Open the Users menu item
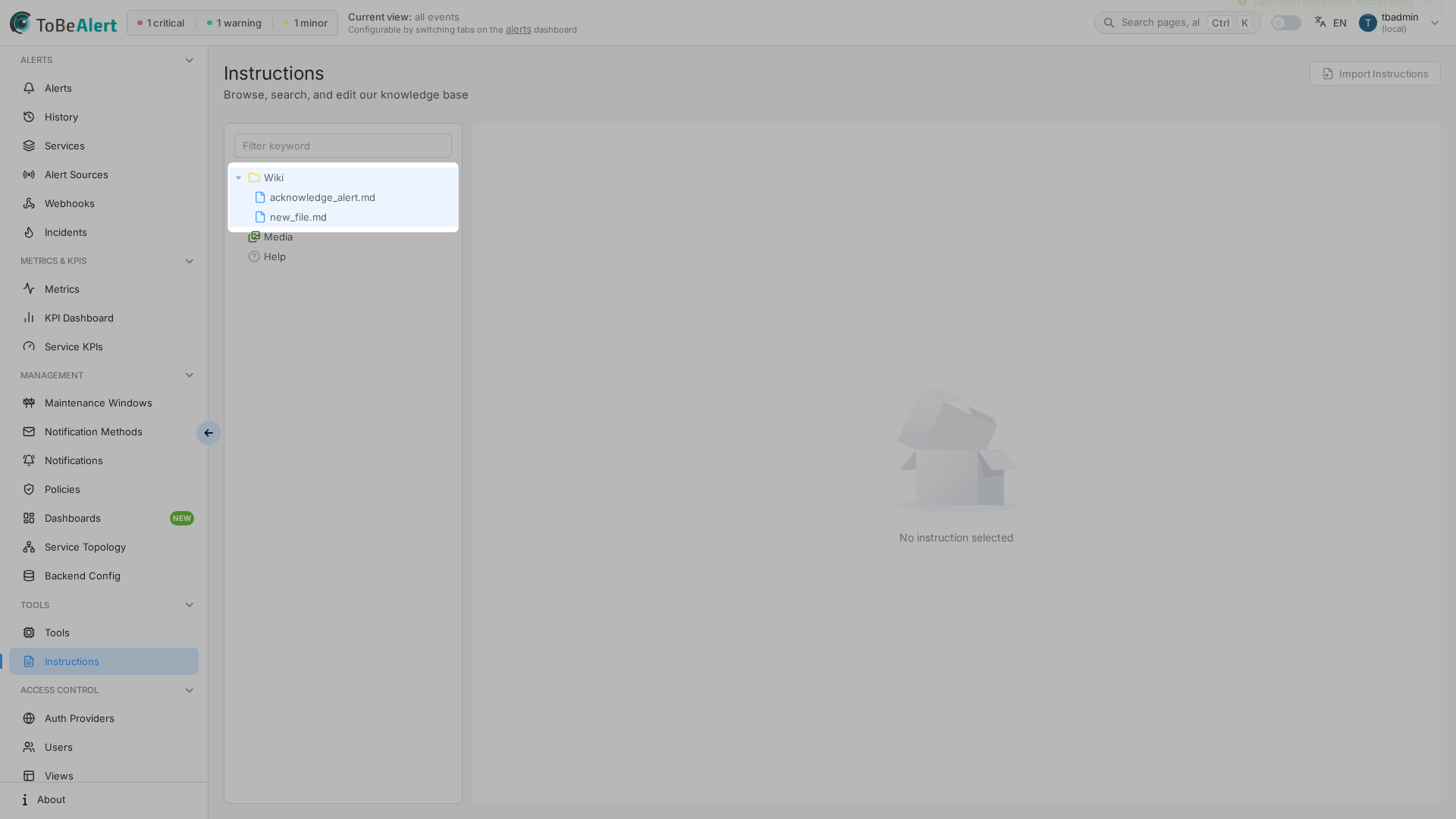 [104, 747]
